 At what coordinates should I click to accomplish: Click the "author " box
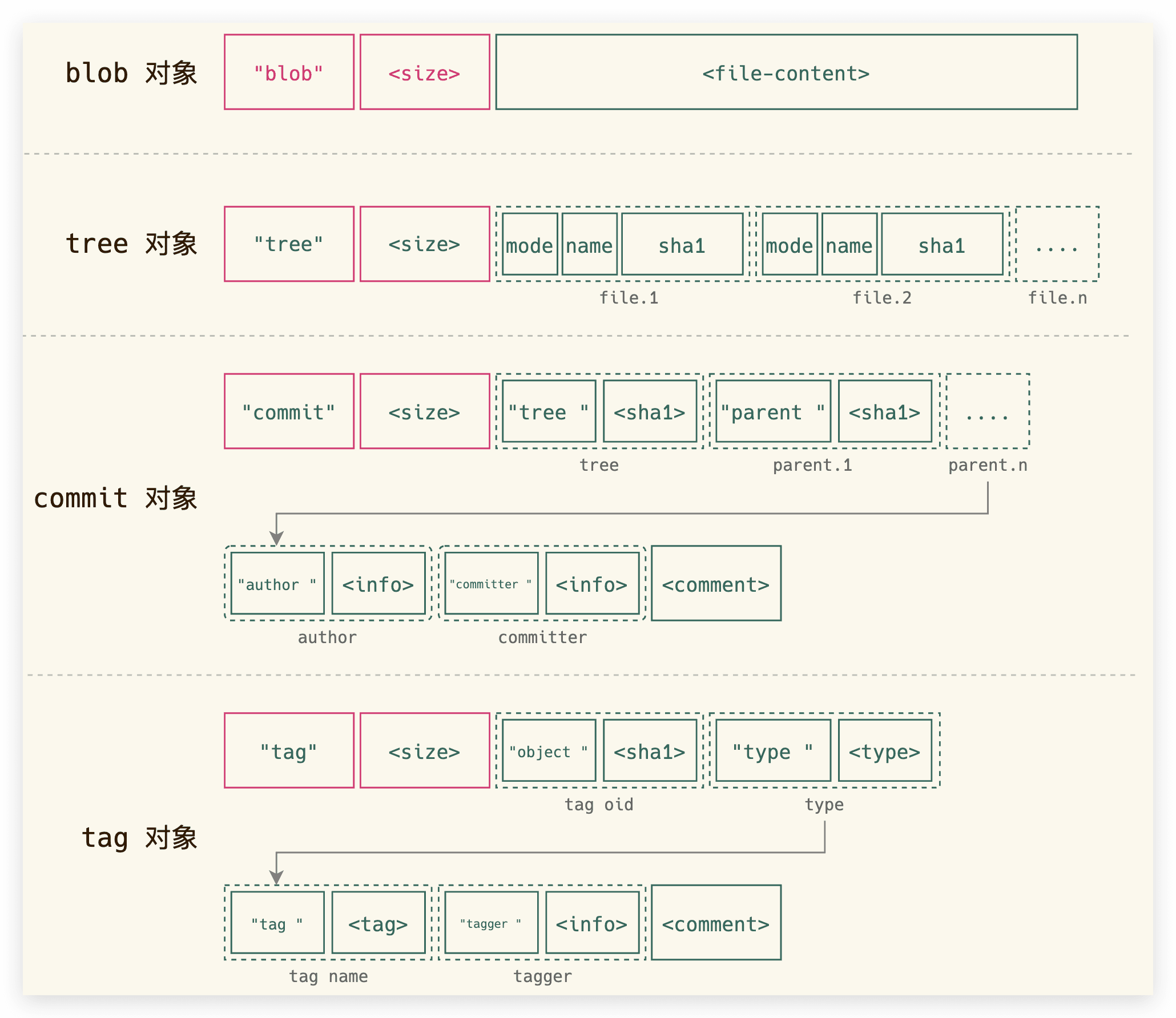pyautogui.click(x=277, y=584)
